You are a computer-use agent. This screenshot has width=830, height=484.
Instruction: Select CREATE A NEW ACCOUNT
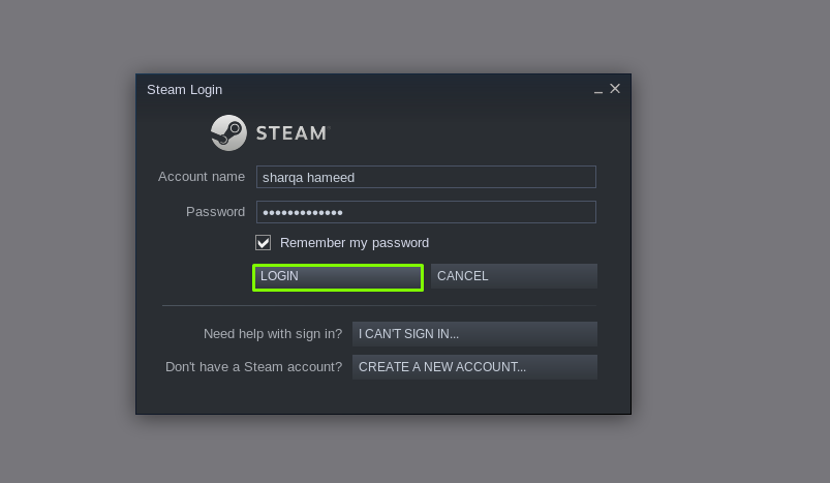(x=475, y=367)
